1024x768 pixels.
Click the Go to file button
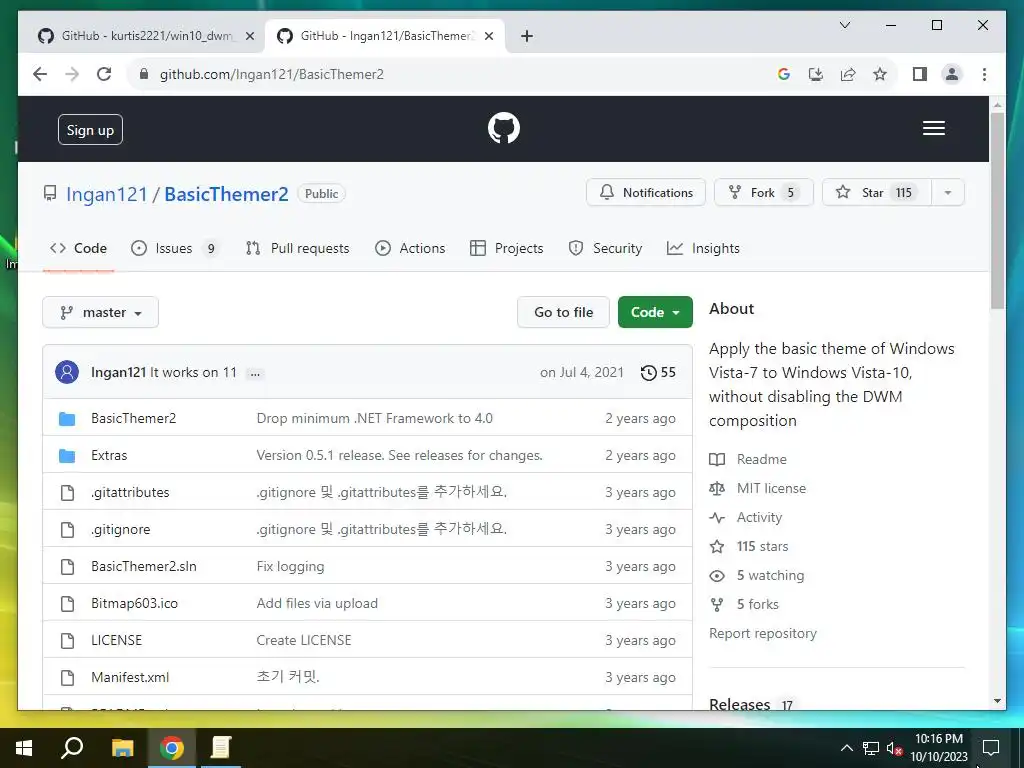563,313
